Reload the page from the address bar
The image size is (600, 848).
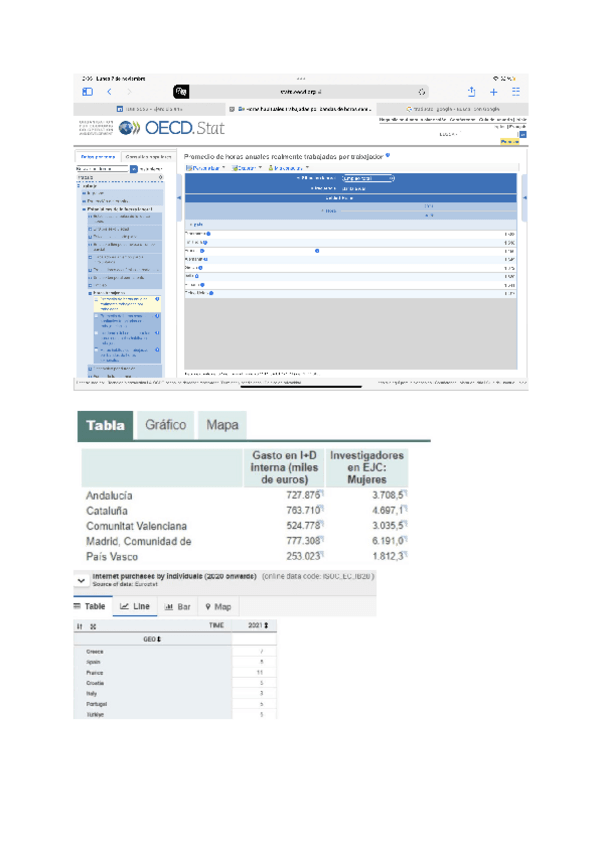pyautogui.click(x=422, y=91)
